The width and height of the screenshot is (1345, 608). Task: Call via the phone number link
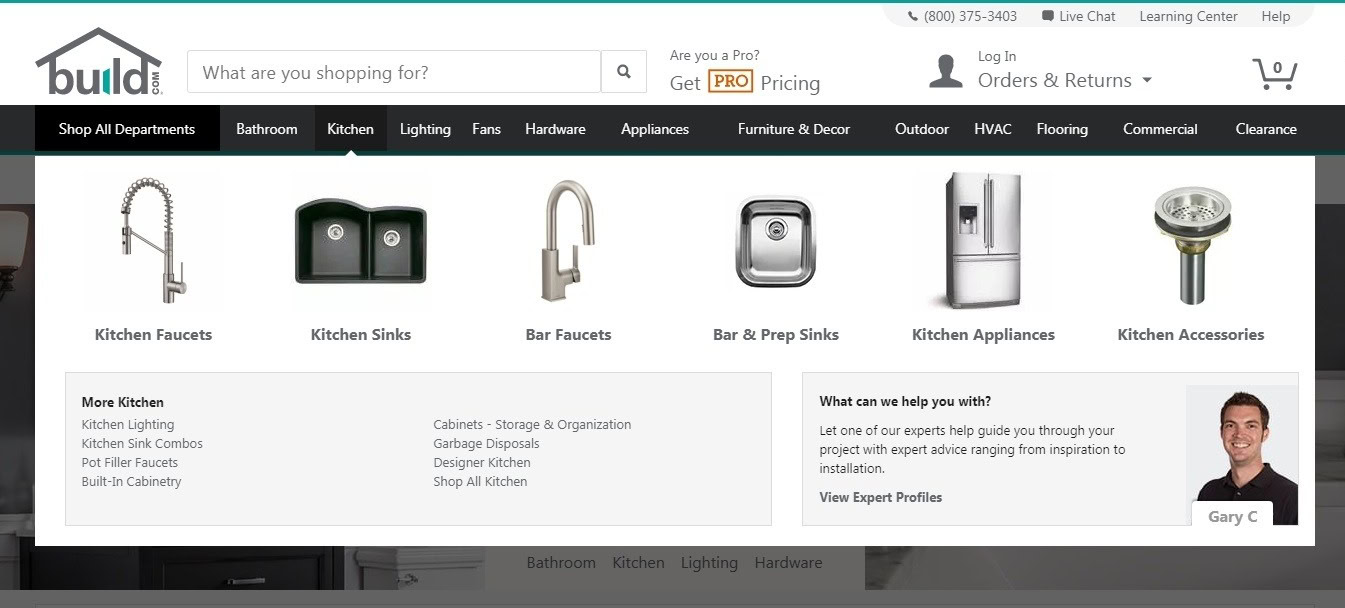coord(962,16)
